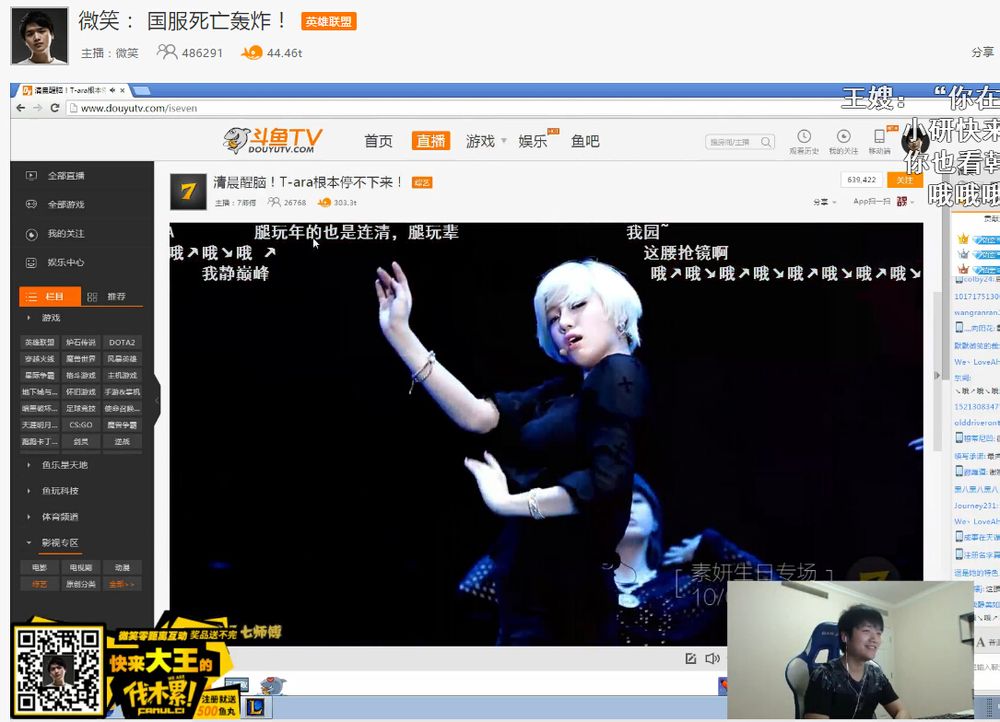Click the browser forward arrow
Image resolution: width=1000 pixels, height=722 pixels.
[x=38, y=108]
